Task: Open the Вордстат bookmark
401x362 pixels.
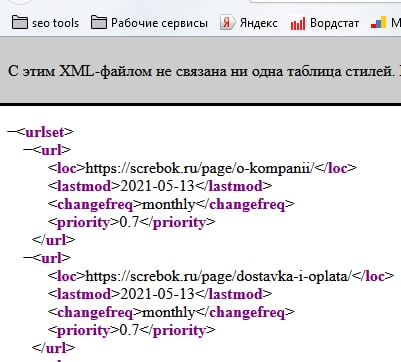Action: (324, 23)
